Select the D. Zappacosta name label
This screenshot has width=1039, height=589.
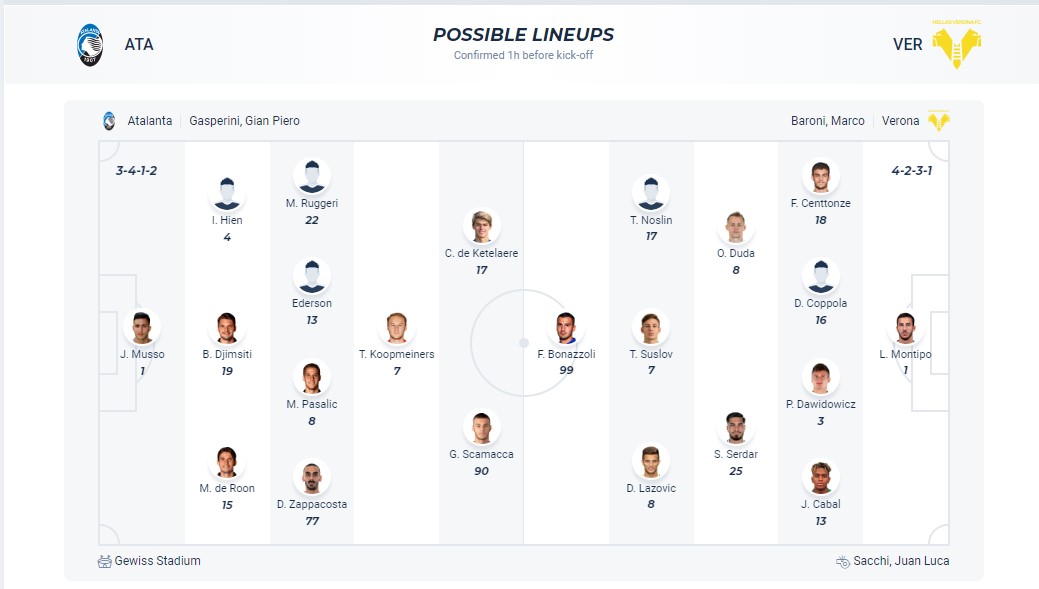click(x=312, y=504)
